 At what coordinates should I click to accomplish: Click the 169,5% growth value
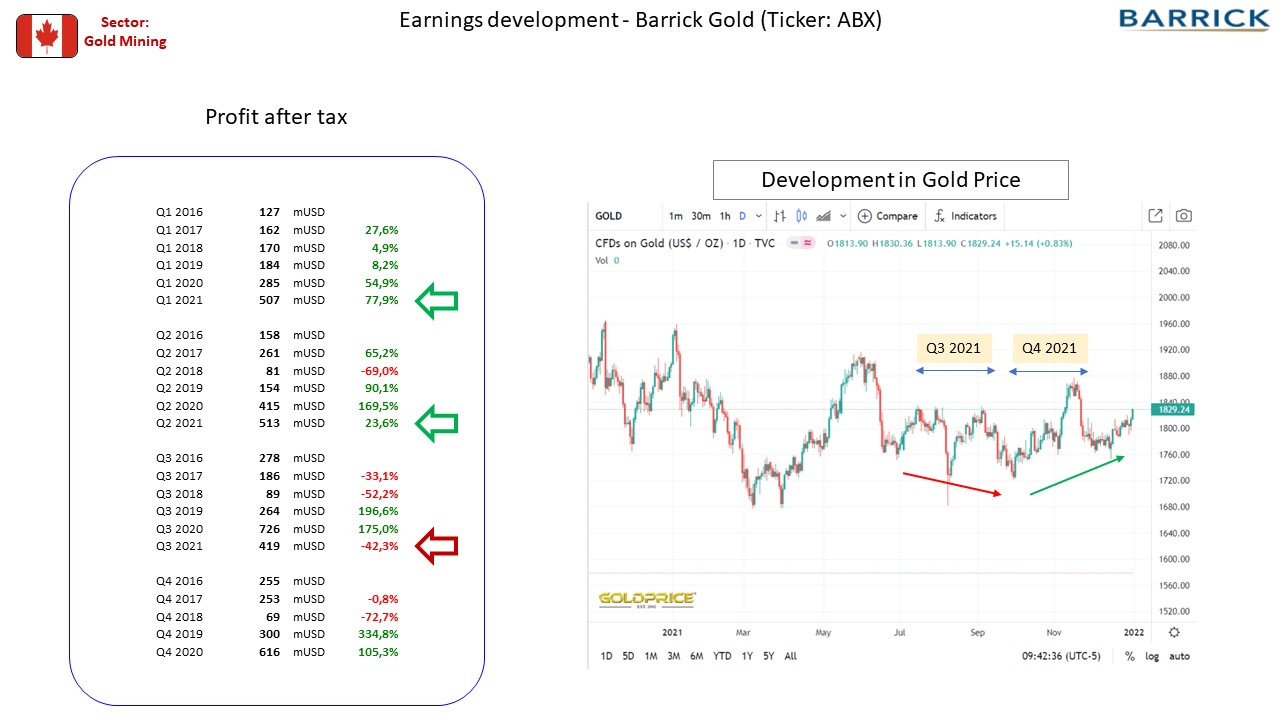(379, 406)
